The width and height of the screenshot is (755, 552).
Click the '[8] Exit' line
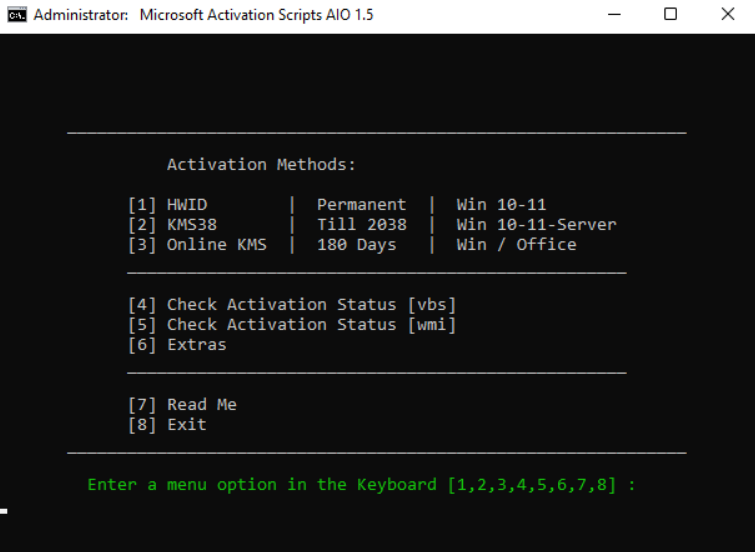click(x=167, y=425)
